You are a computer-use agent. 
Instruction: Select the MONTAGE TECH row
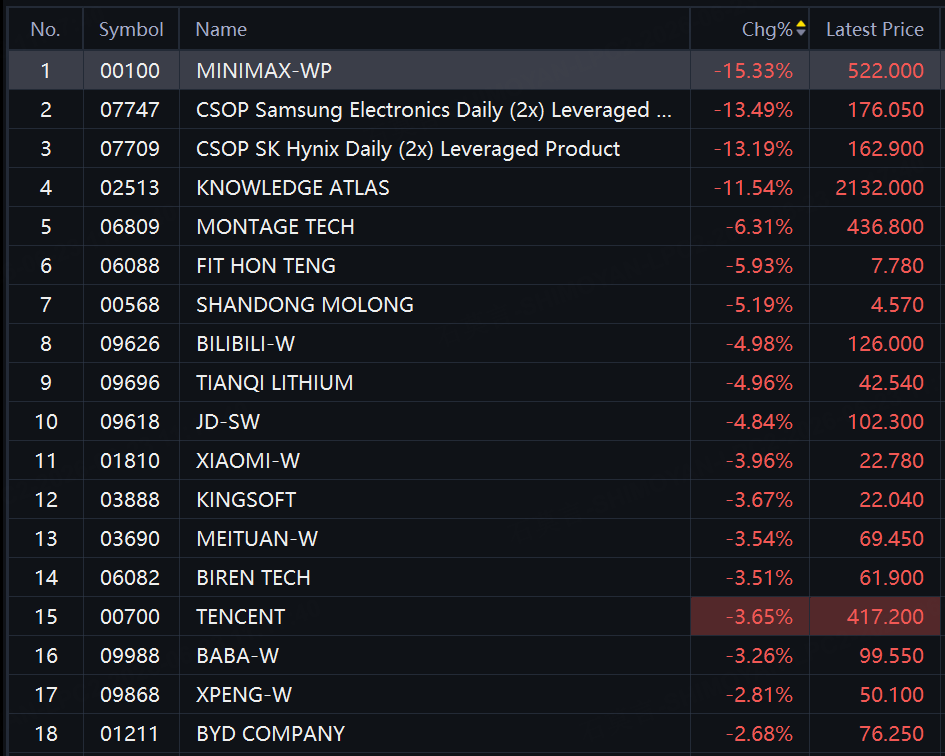(x=474, y=227)
